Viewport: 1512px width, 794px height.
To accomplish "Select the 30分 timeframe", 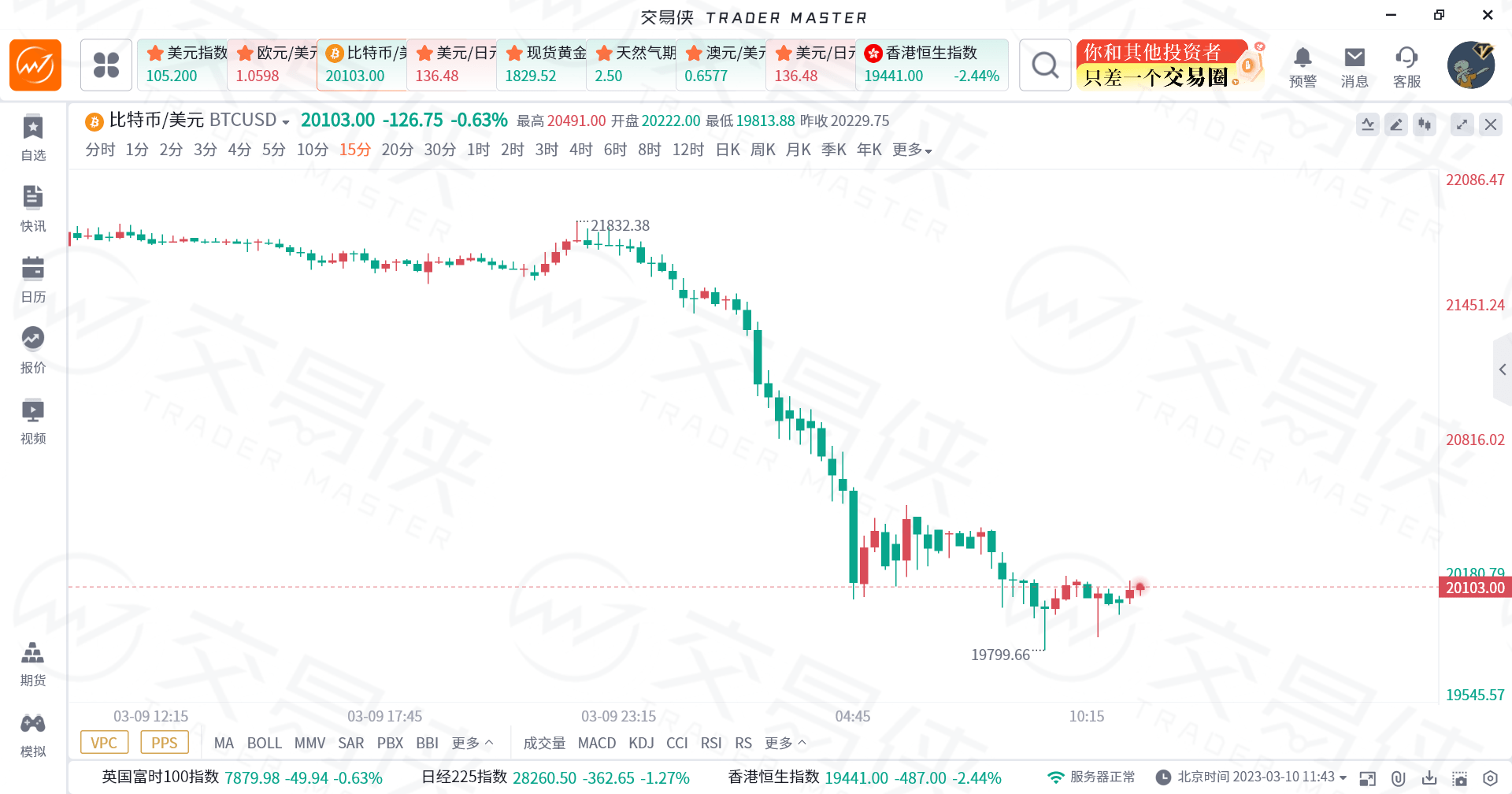I will pyautogui.click(x=440, y=150).
